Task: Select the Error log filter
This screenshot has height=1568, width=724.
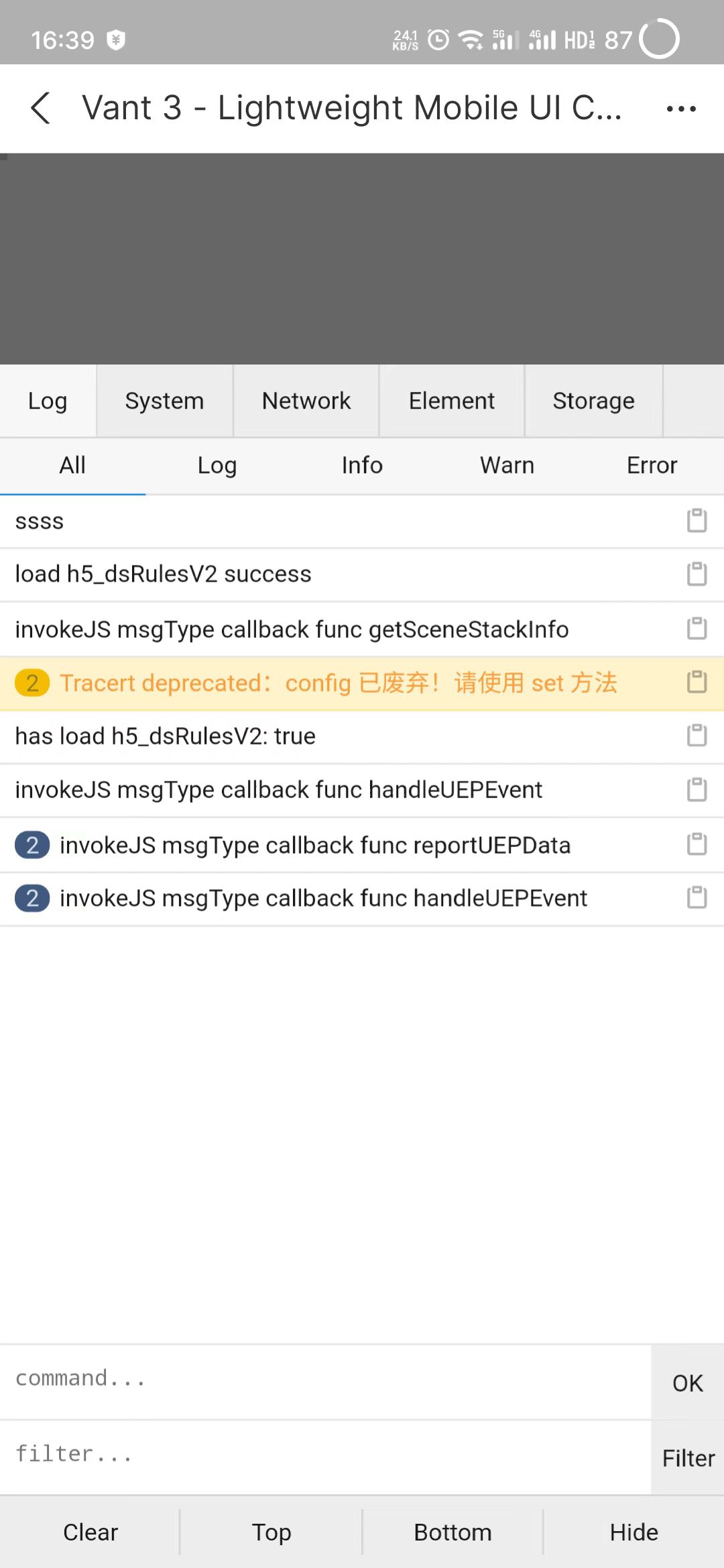Action: (651, 465)
